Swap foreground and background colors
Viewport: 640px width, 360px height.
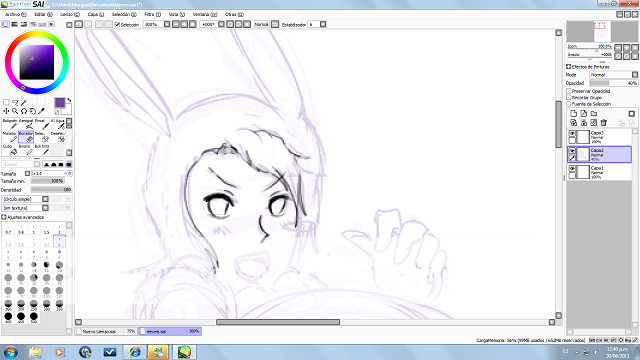[x=69, y=100]
